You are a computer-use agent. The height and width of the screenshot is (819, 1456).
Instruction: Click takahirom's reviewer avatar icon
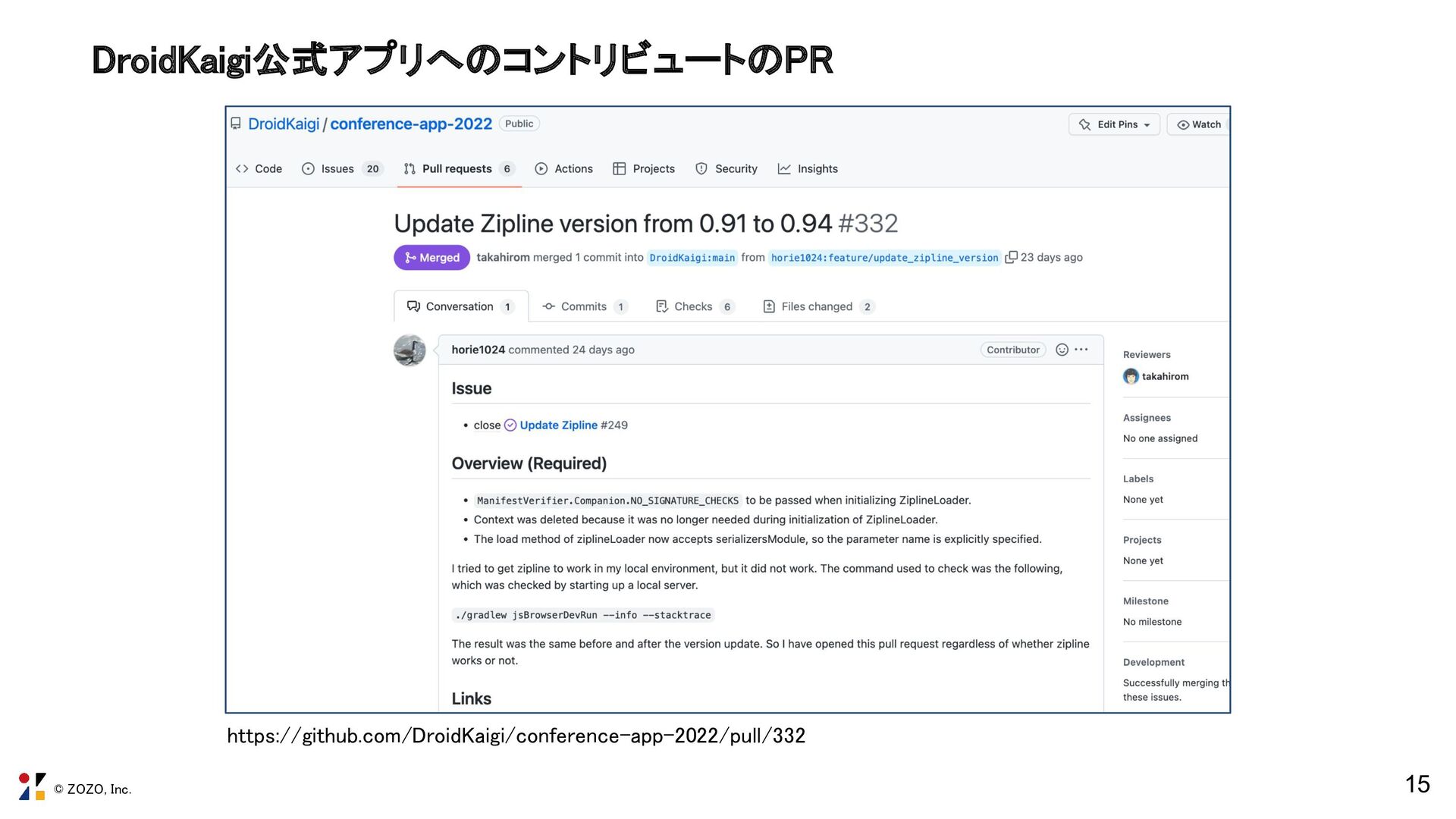coord(1131,376)
